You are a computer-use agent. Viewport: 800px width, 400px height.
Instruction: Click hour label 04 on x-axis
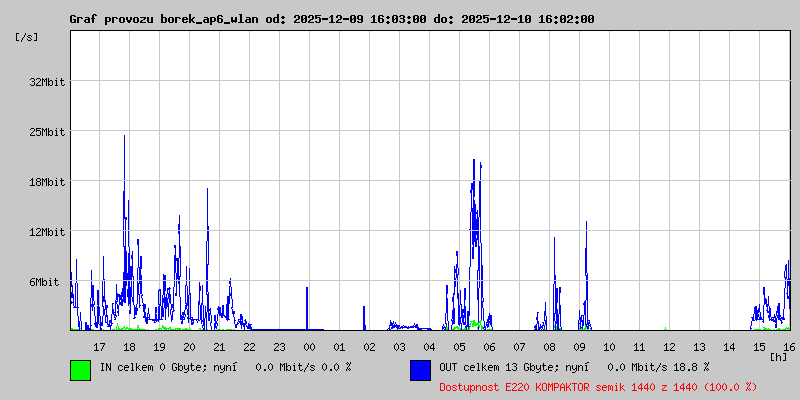point(430,347)
